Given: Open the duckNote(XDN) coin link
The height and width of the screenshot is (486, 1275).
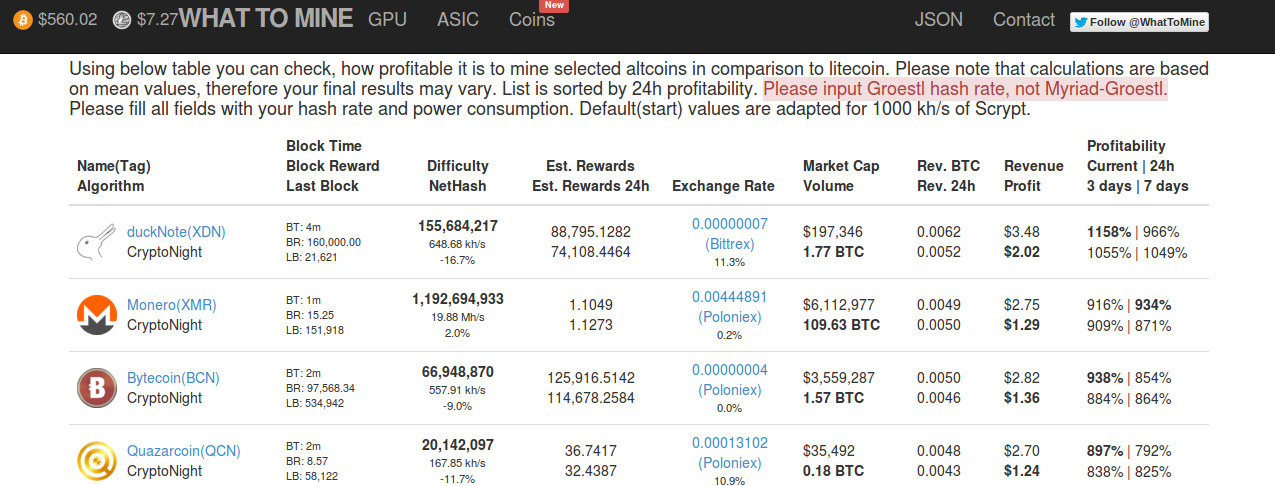Looking at the screenshot, I should point(176,232).
